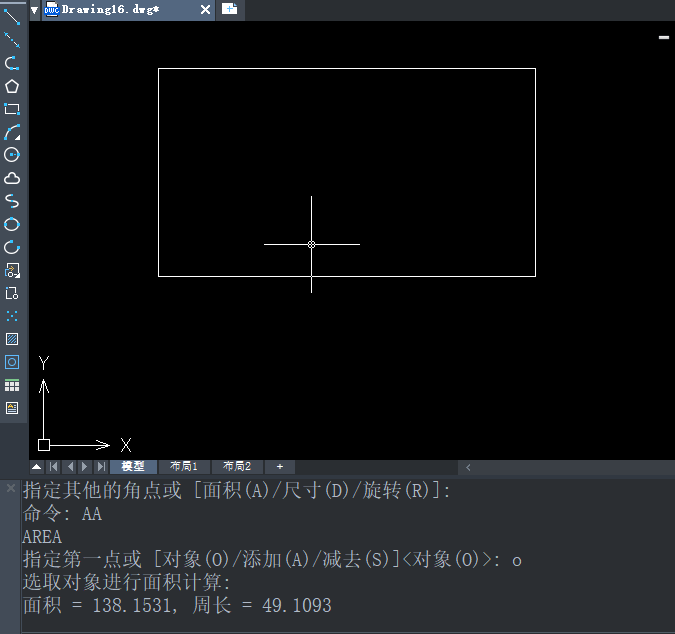Click the AREA command history line
The height and width of the screenshot is (634, 675).
click(42, 537)
